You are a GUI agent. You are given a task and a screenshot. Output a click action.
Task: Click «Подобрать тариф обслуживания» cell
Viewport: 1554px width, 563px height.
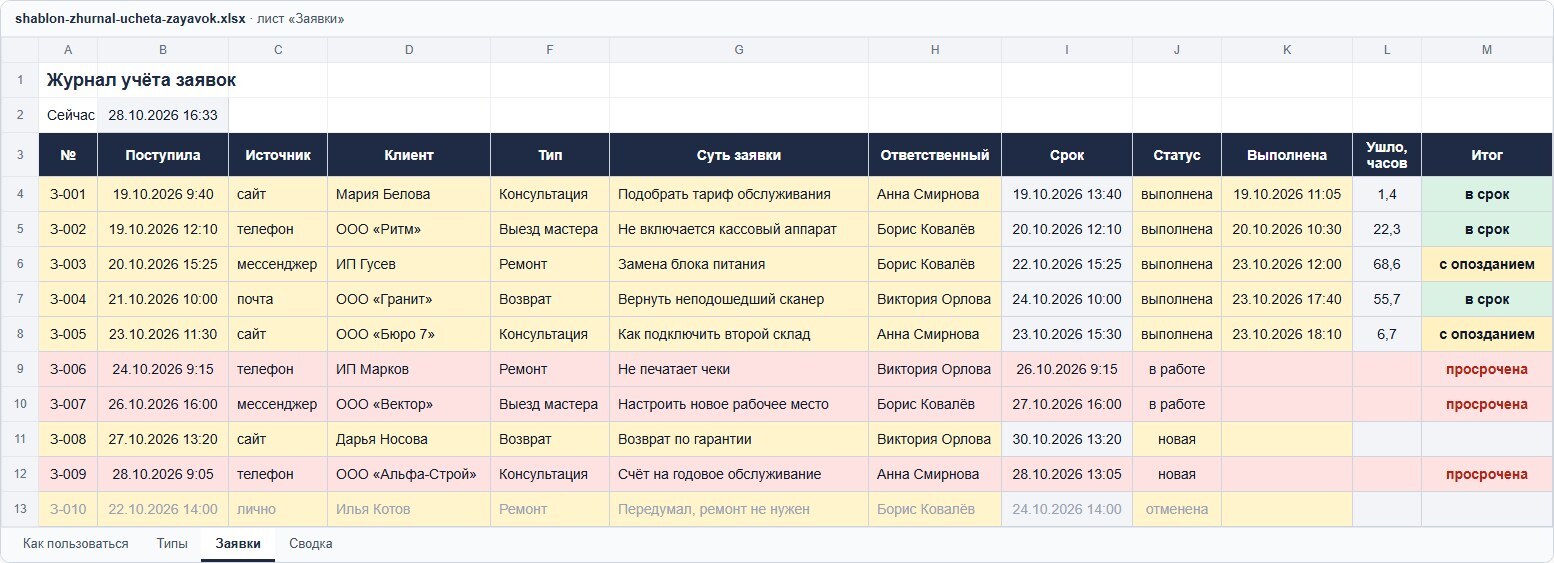739,194
